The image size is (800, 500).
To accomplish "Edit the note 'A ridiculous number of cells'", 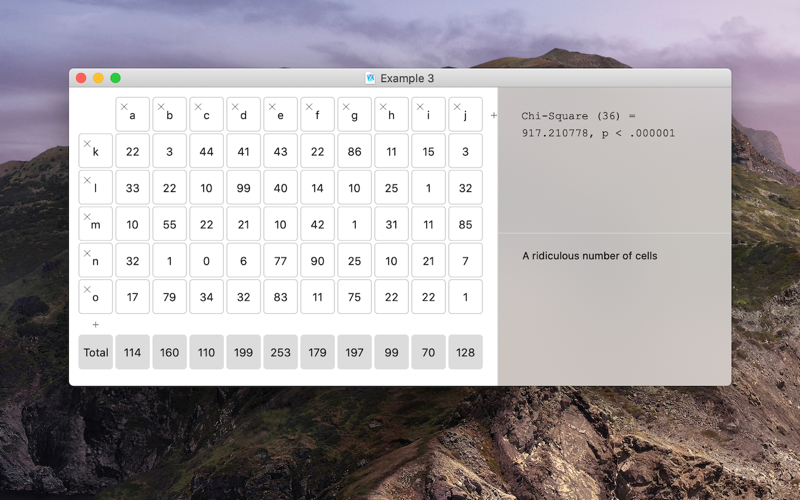I will 589,256.
